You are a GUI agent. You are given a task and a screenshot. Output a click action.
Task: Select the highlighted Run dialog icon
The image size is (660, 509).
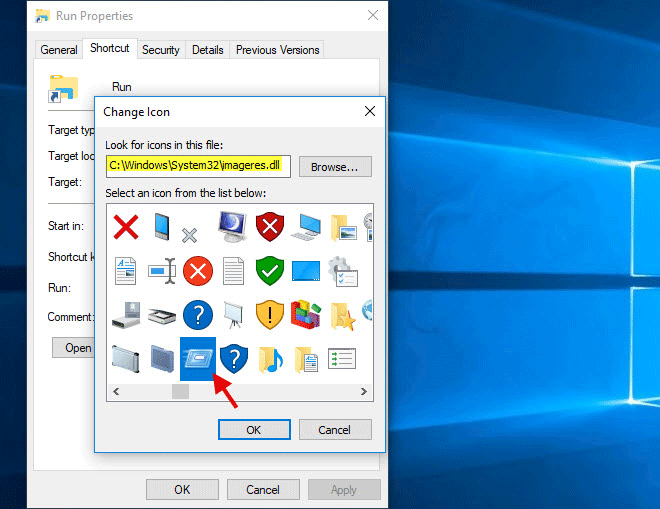(198, 359)
